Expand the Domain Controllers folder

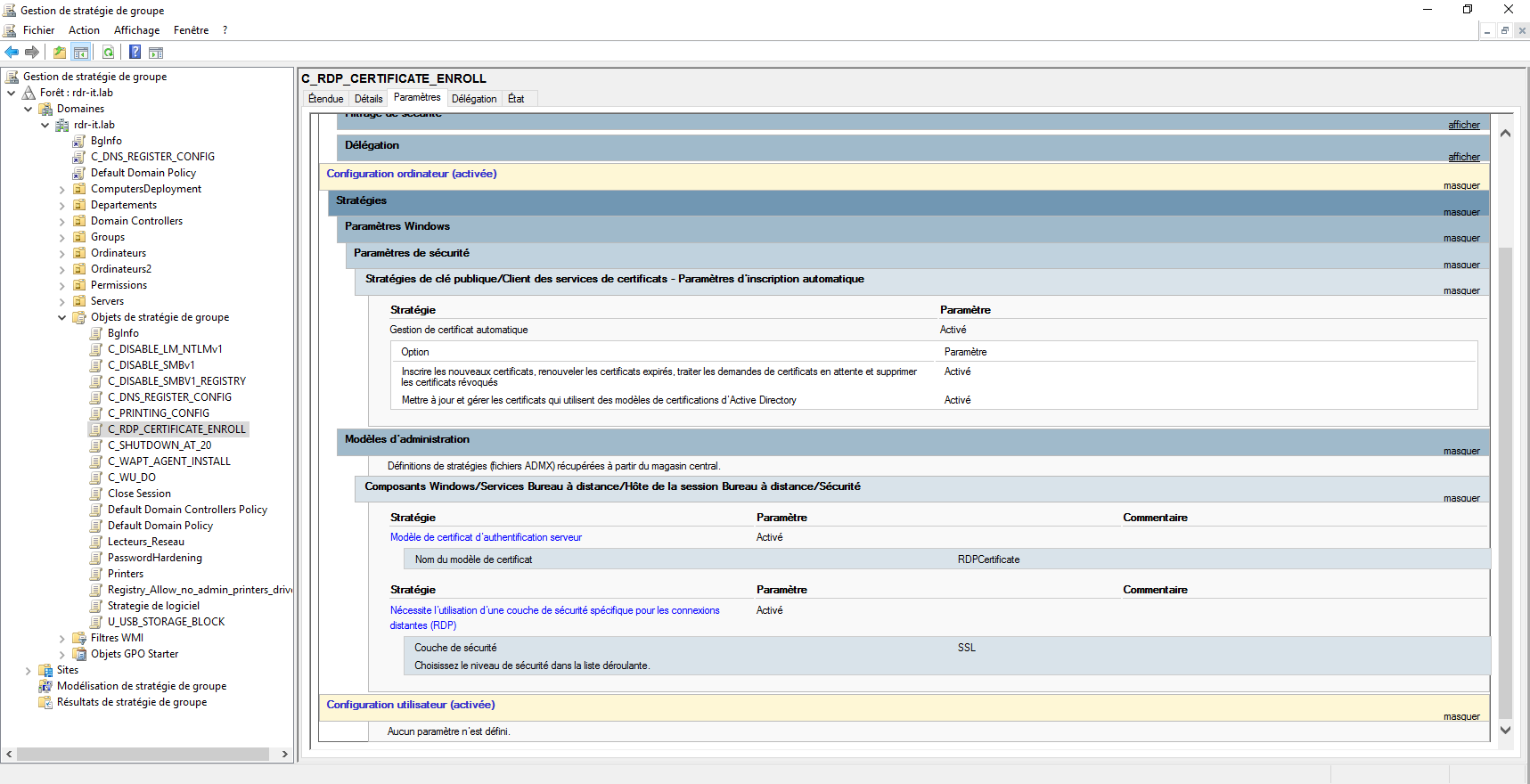click(62, 221)
